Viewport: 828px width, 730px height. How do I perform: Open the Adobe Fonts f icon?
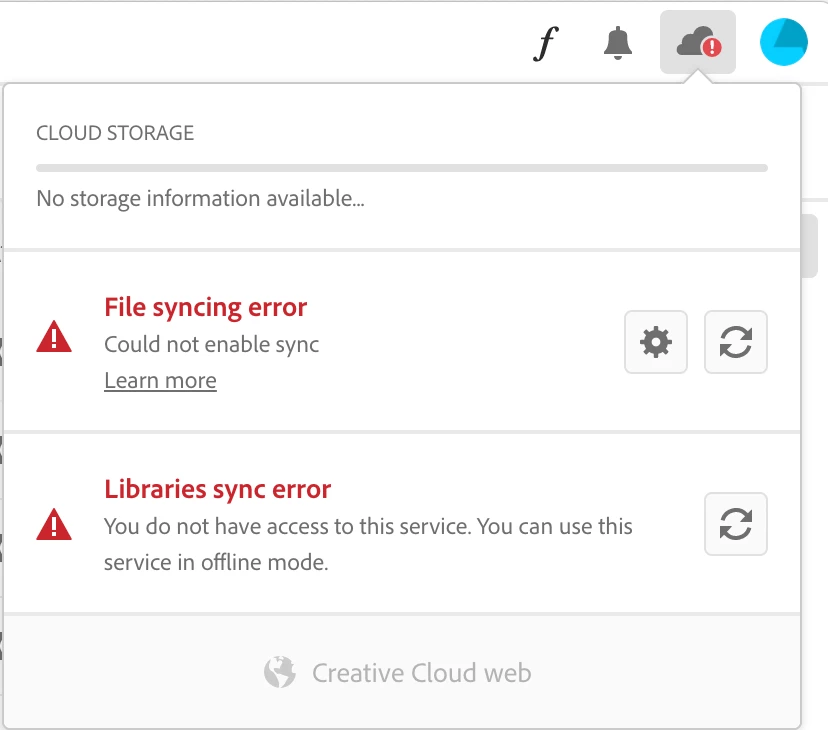pyautogui.click(x=545, y=43)
